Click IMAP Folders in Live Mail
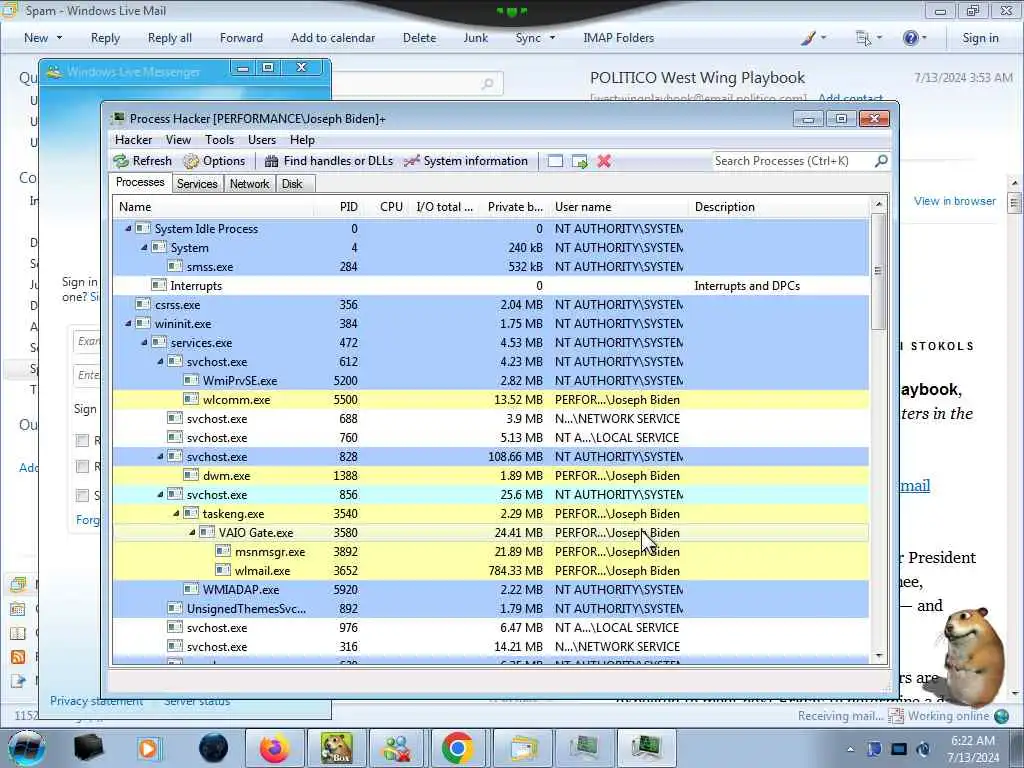The image size is (1024, 768). pyautogui.click(x=618, y=38)
